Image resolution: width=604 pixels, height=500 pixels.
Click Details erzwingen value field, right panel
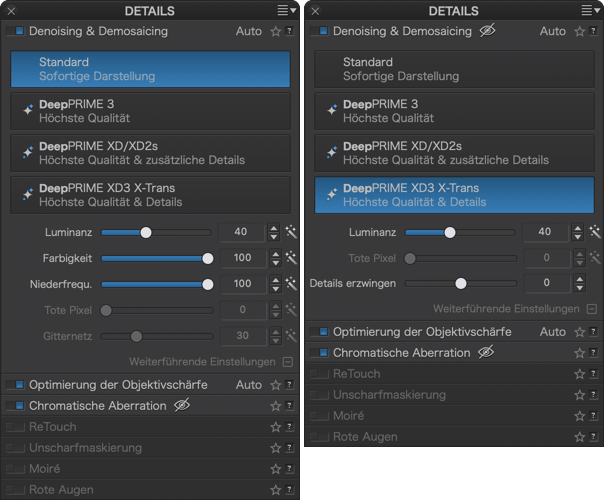(x=547, y=283)
